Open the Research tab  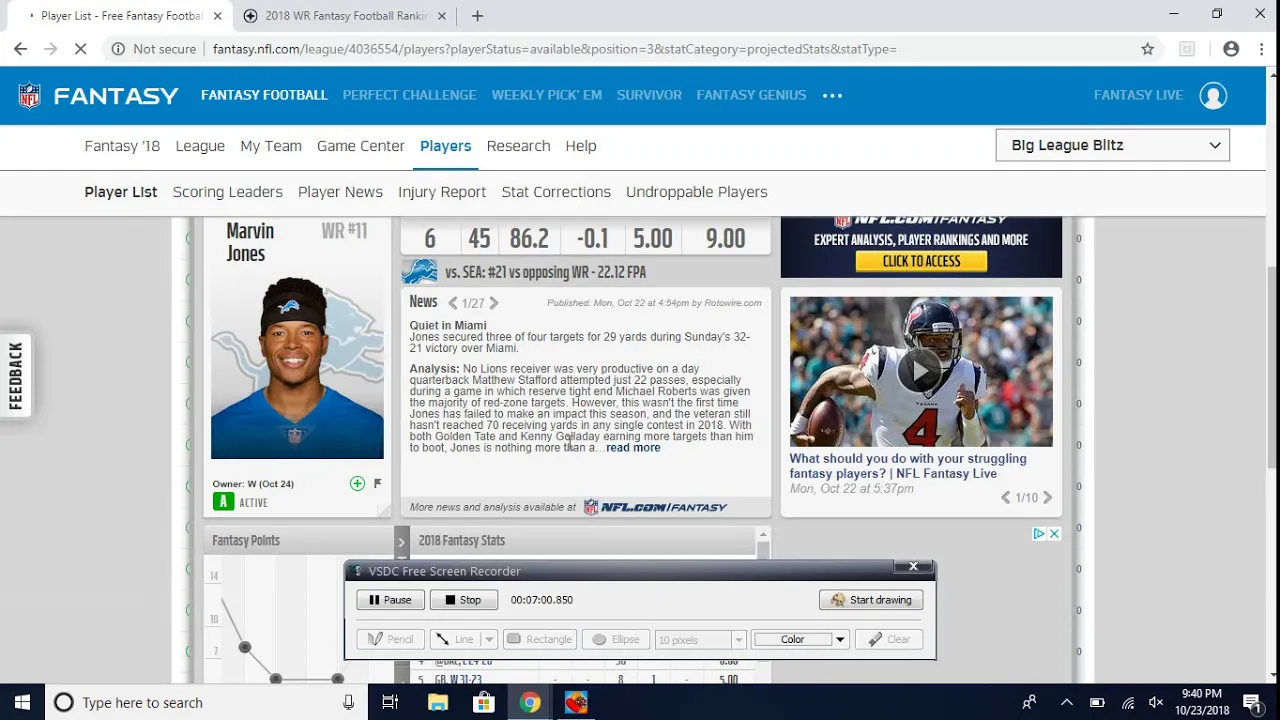pos(518,146)
